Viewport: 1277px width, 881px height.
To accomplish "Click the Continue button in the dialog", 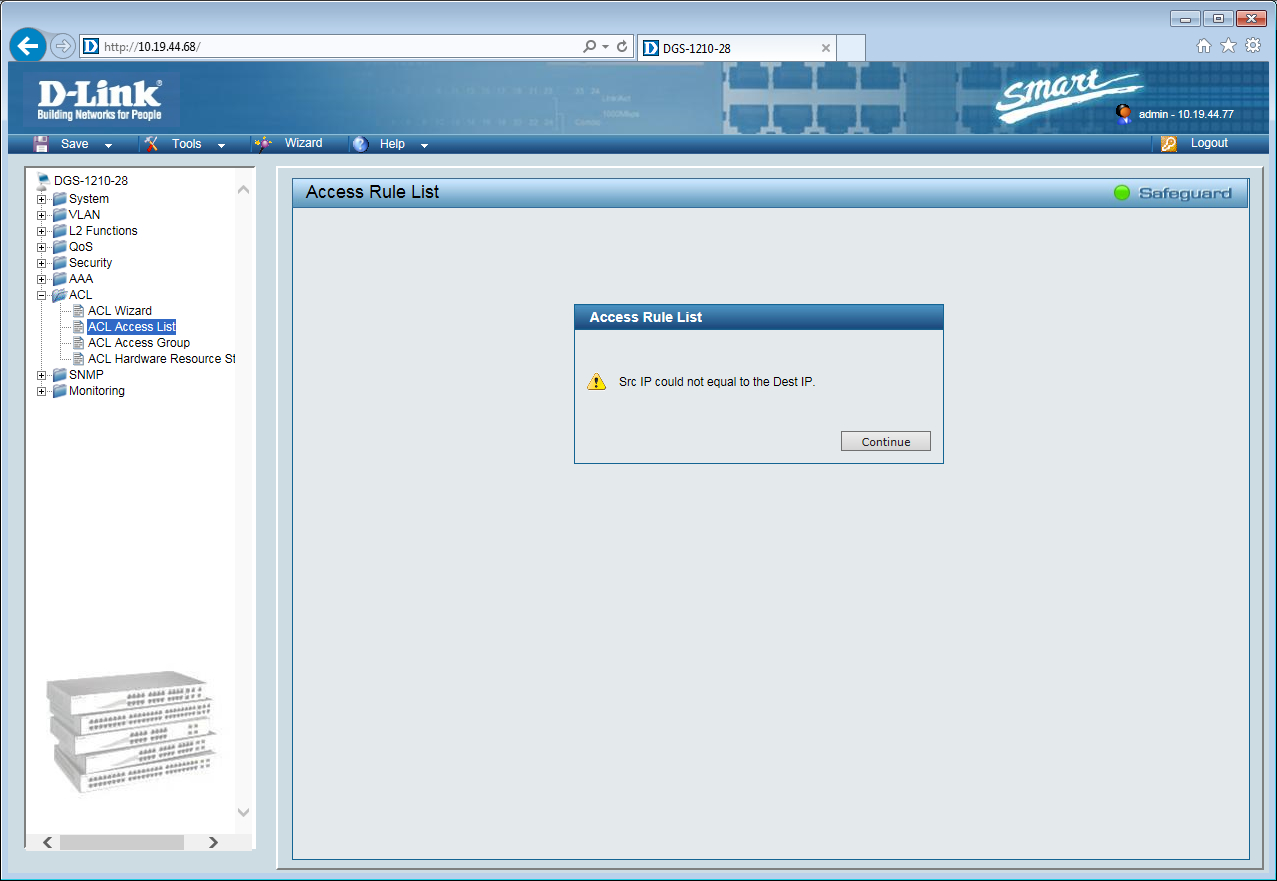I will click(x=886, y=441).
